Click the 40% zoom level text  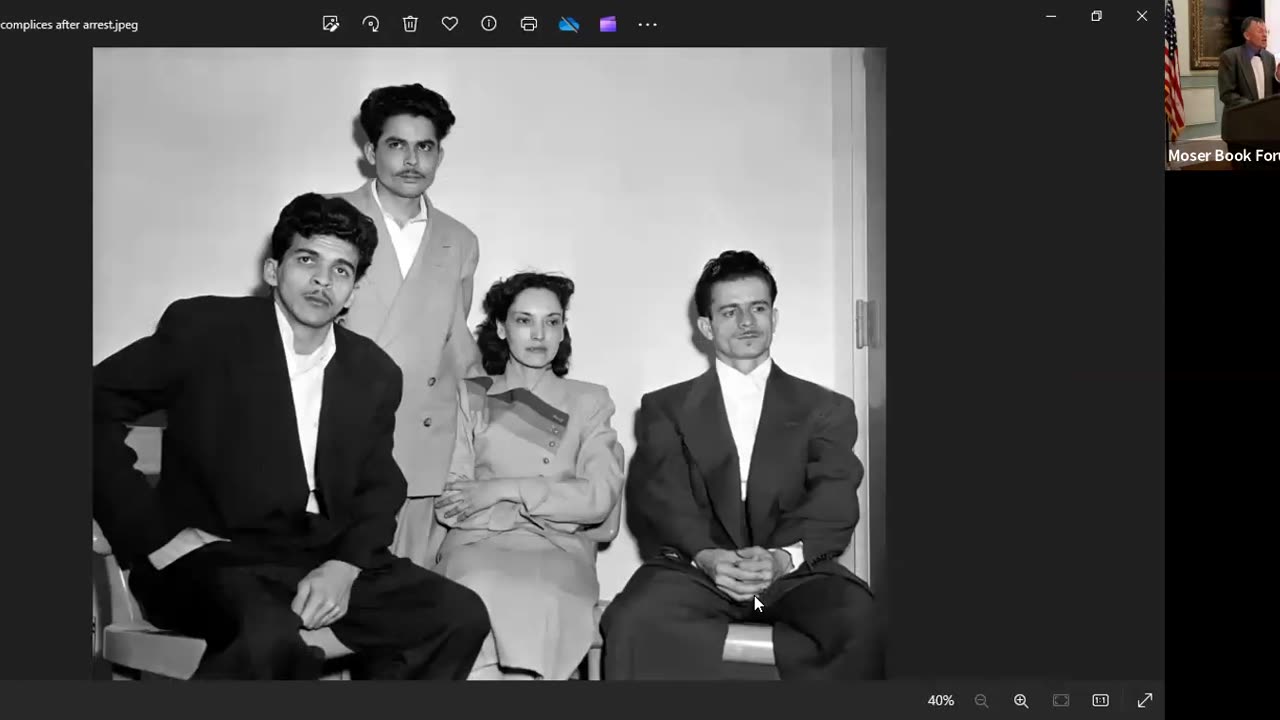point(940,701)
